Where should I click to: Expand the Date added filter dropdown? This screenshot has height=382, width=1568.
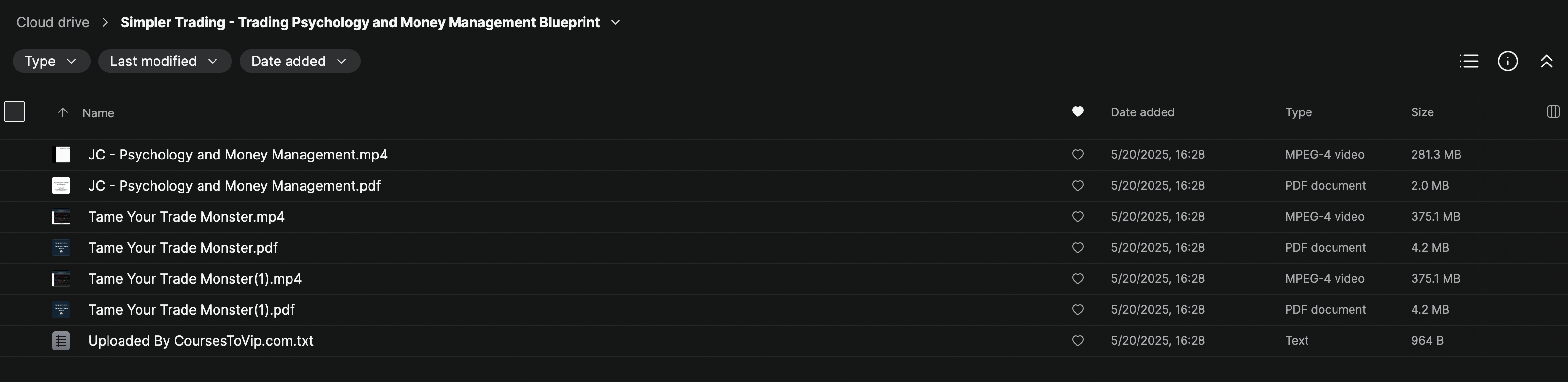click(299, 61)
